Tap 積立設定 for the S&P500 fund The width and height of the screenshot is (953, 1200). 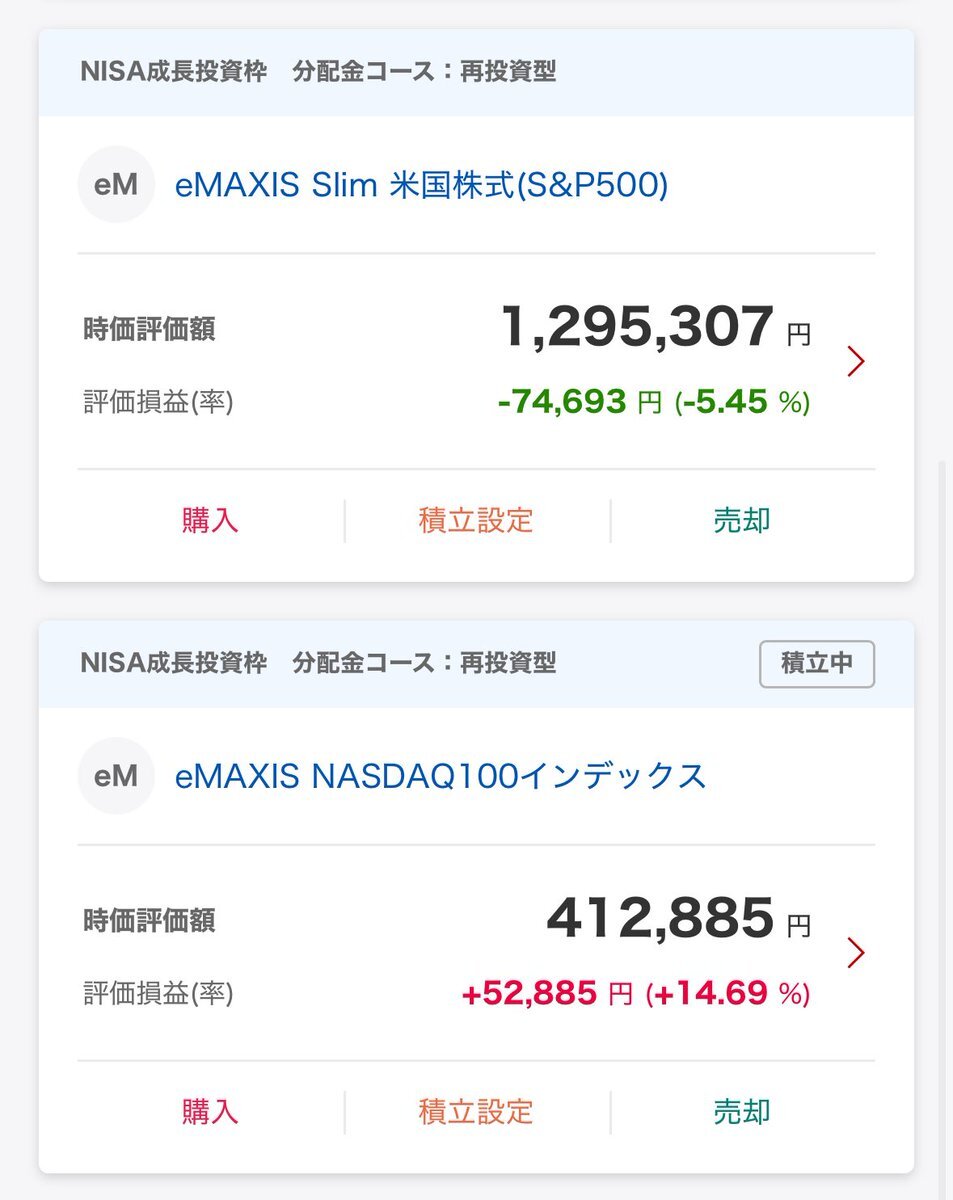point(476,520)
